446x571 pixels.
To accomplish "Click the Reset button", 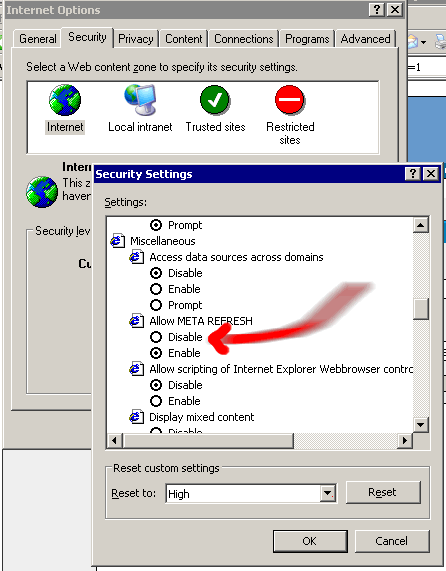I will click(383, 492).
